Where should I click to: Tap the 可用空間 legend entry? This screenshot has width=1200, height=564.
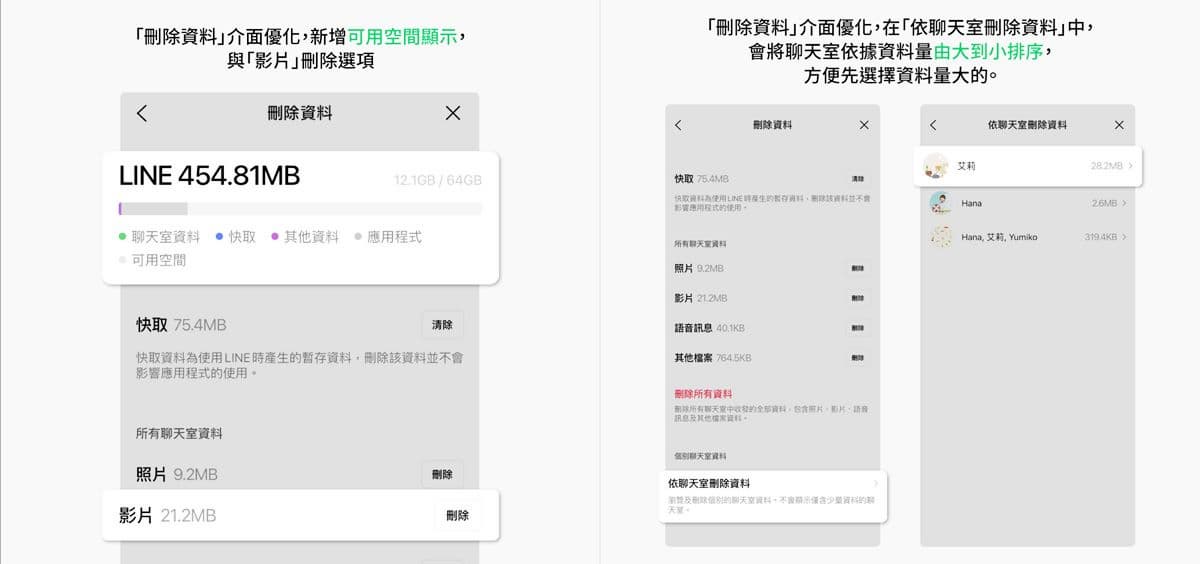pos(152,260)
